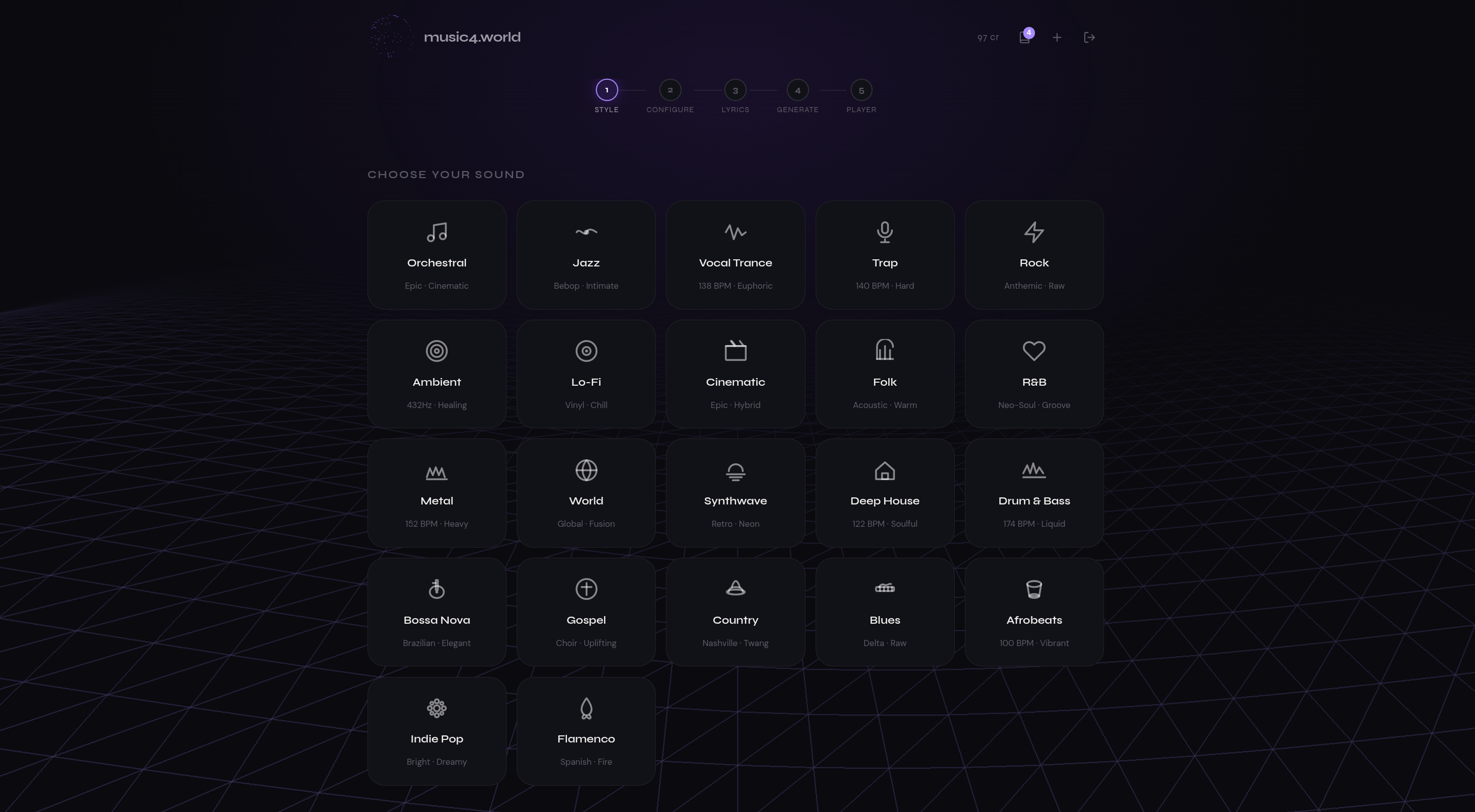The image size is (1475, 812).
Task: Choose the Rock lightning bolt icon
Action: (x=1034, y=232)
